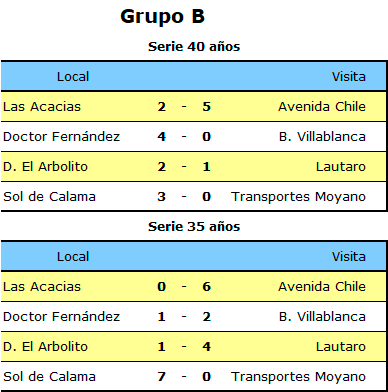Click score 6 for Avenida Chile
Screen dimensions: 388x392
click(206, 287)
